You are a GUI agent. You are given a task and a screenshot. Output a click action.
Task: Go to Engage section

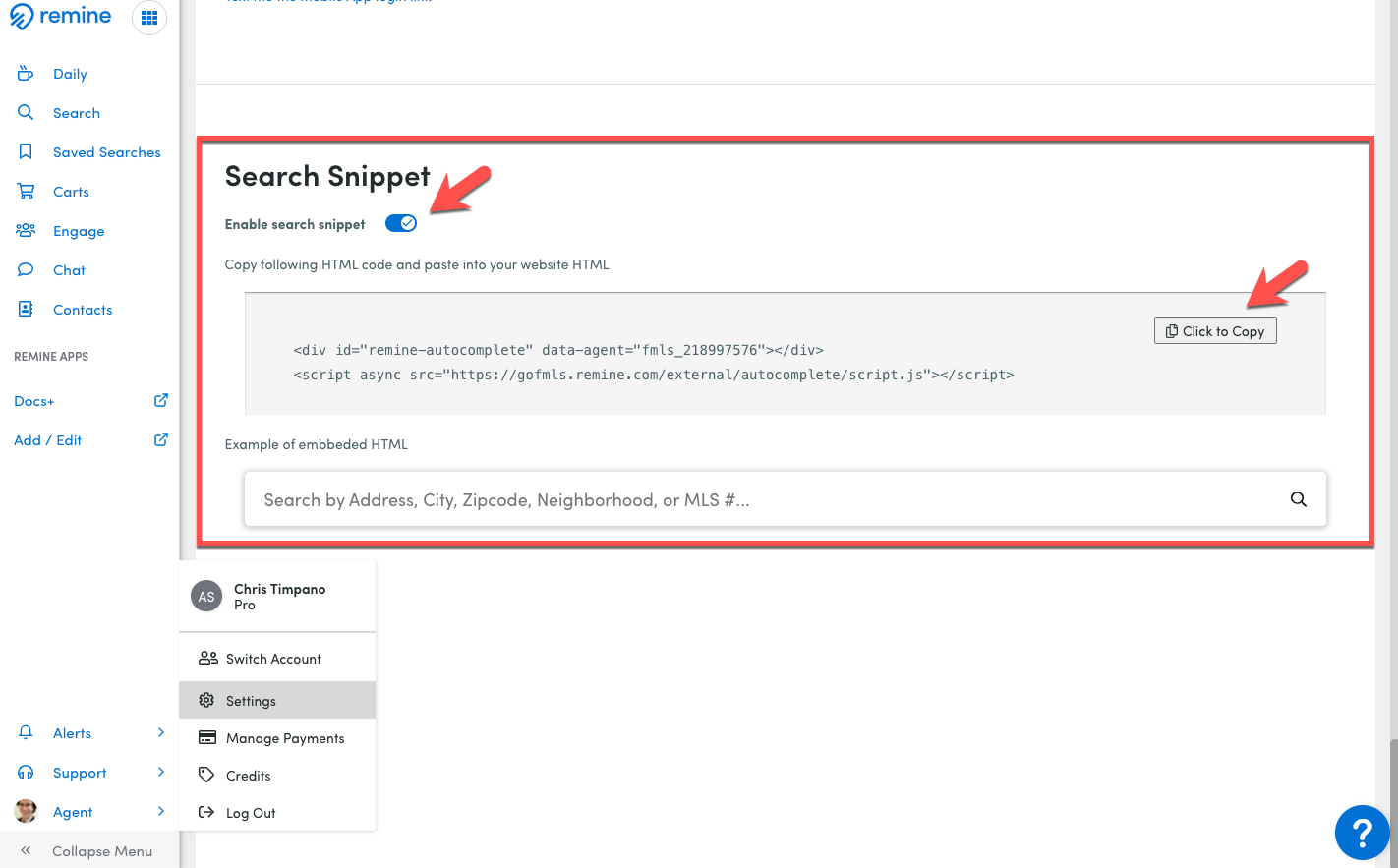click(x=79, y=231)
